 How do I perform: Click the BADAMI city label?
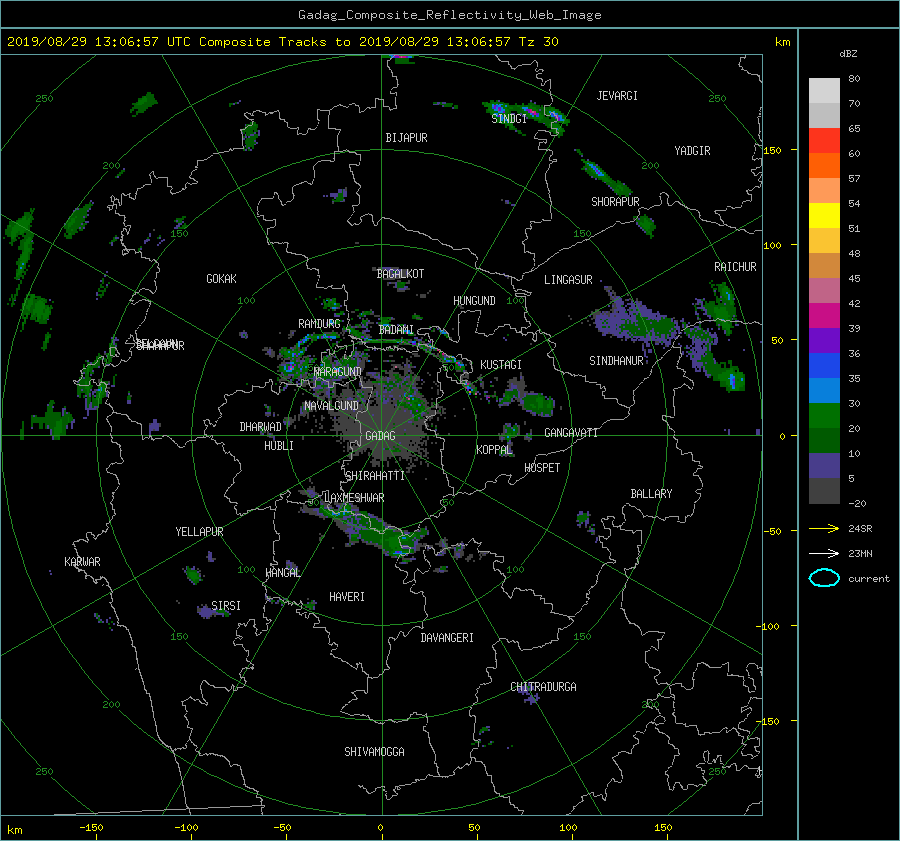click(x=396, y=330)
